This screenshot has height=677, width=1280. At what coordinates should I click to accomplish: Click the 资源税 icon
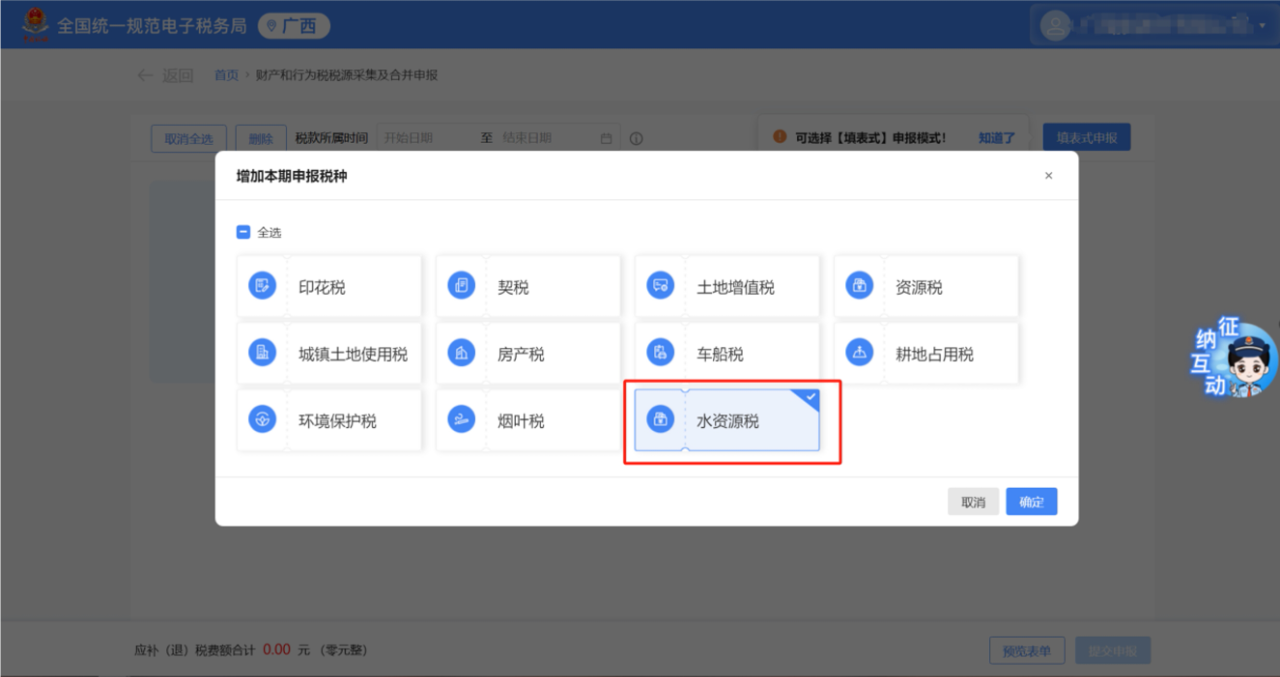coord(859,287)
